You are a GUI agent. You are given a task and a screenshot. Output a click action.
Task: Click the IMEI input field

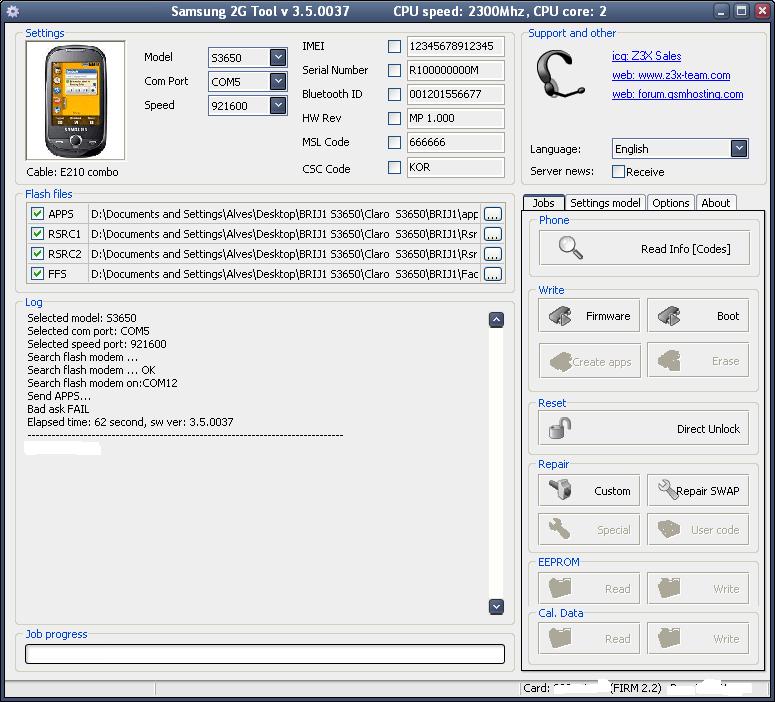pos(455,46)
